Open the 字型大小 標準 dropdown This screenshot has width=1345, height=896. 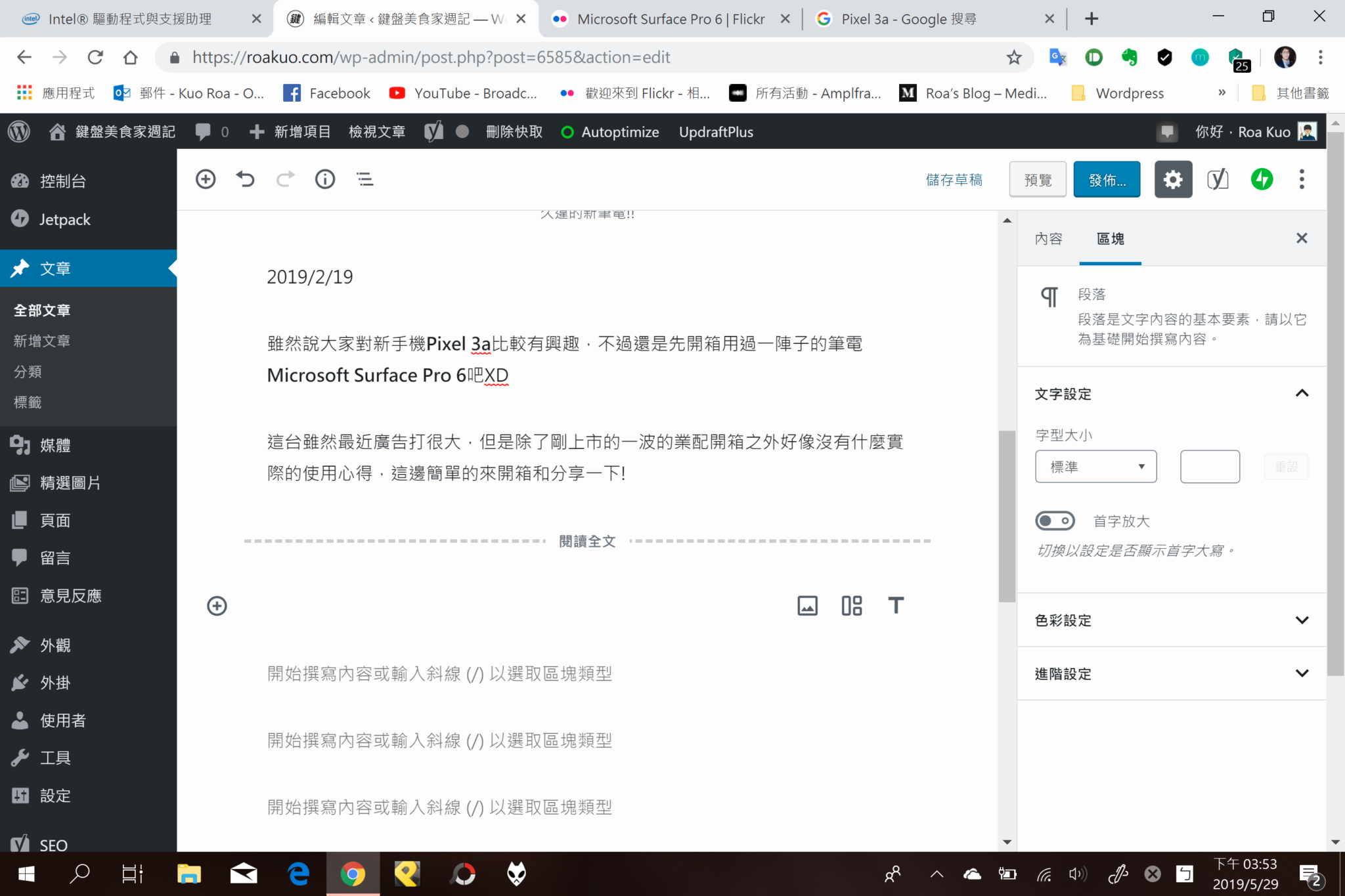[x=1095, y=467]
